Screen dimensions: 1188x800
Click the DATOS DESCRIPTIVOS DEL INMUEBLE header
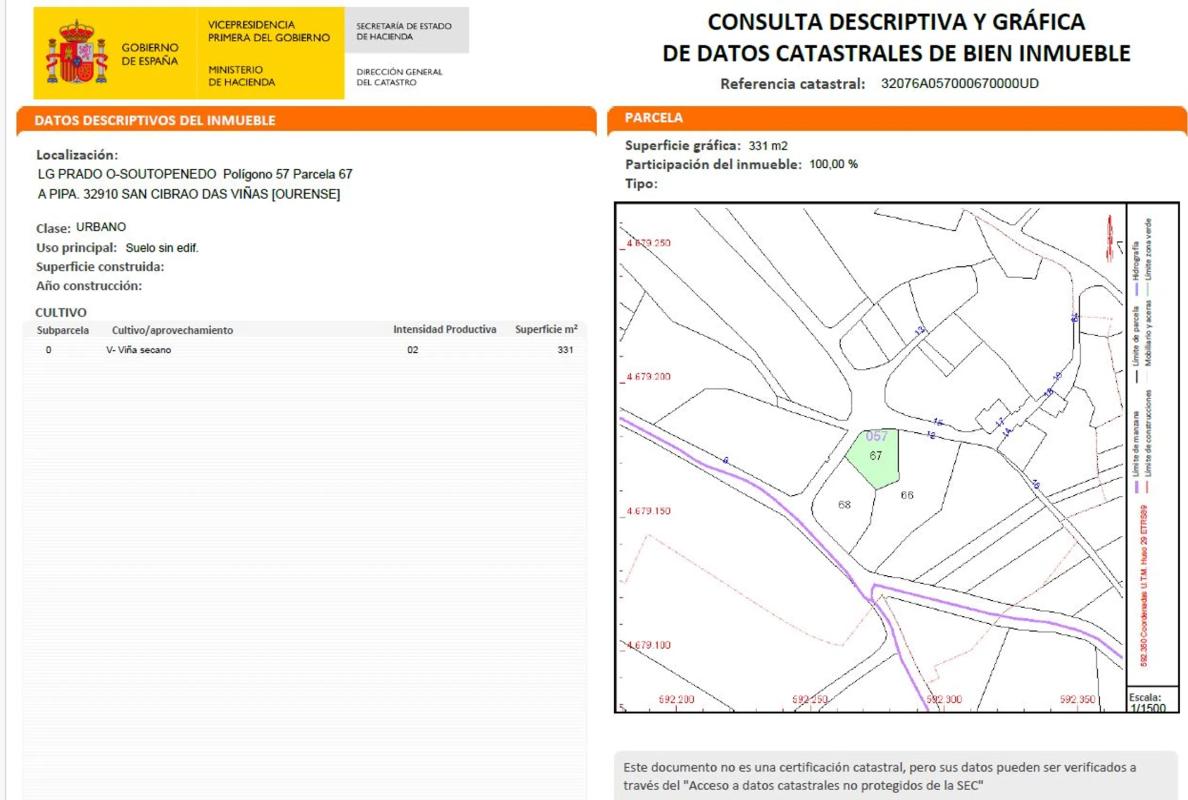tap(155, 121)
